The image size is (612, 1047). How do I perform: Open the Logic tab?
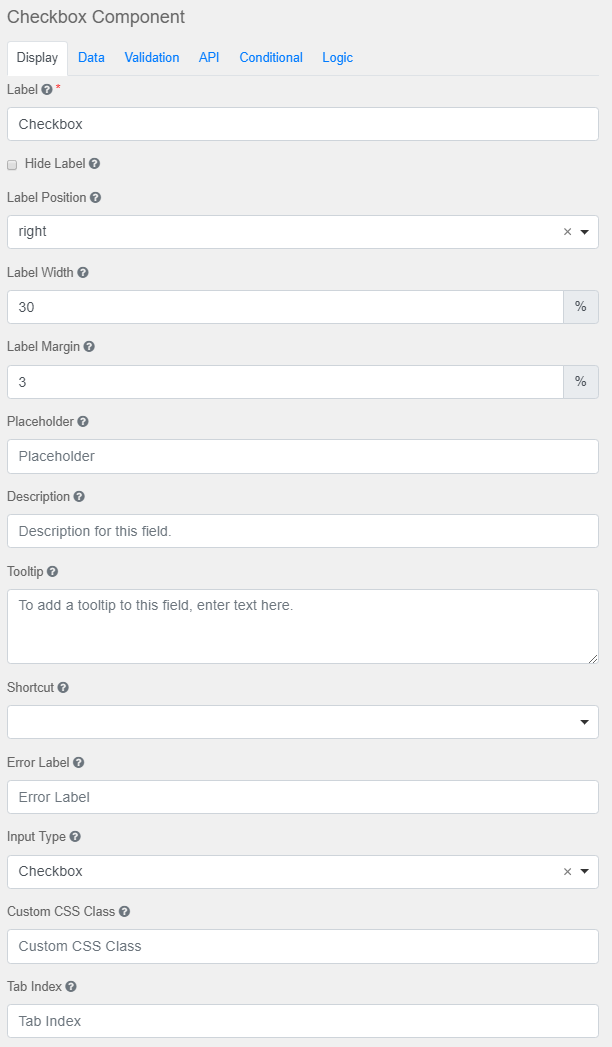pyautogui.click(x=337, y=57)
